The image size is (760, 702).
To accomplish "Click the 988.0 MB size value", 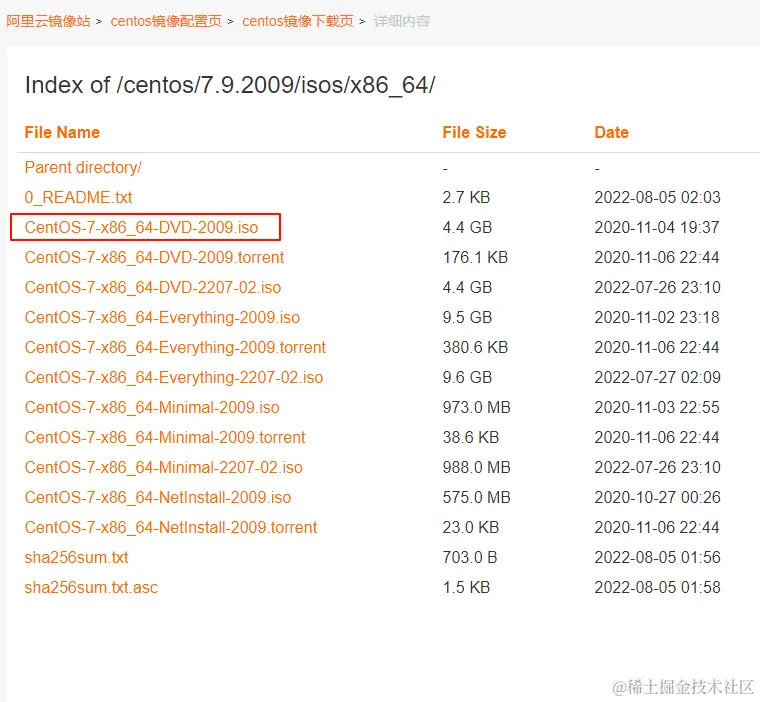I will [x=476, y=467].
